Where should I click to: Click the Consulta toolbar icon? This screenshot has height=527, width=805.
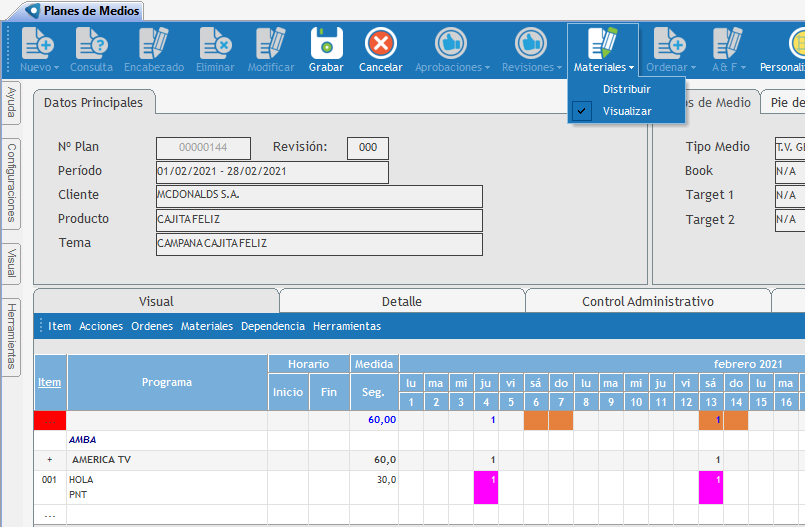coord(91,44)
